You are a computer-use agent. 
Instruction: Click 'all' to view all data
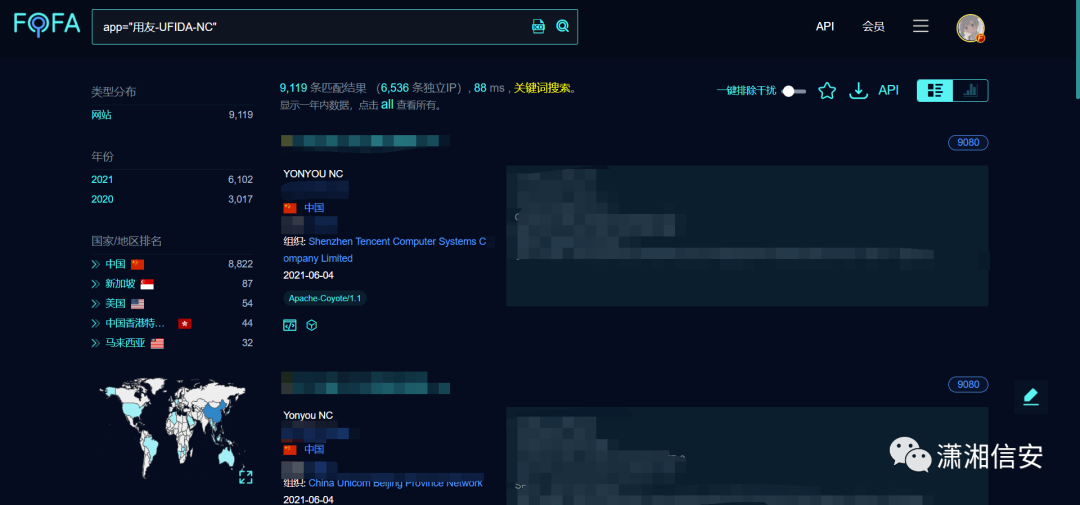(387, 105)
